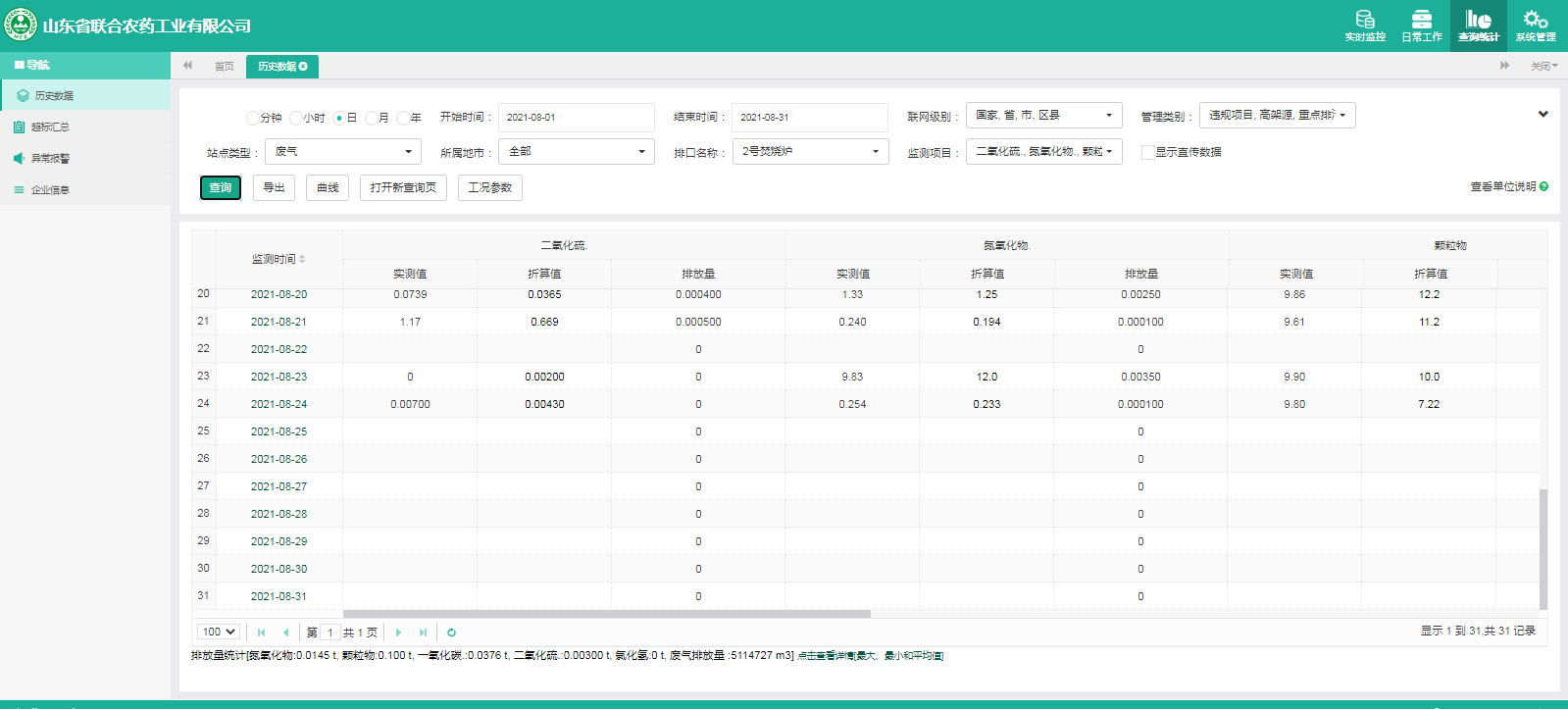Click the 导出 export button

(274, 187)
